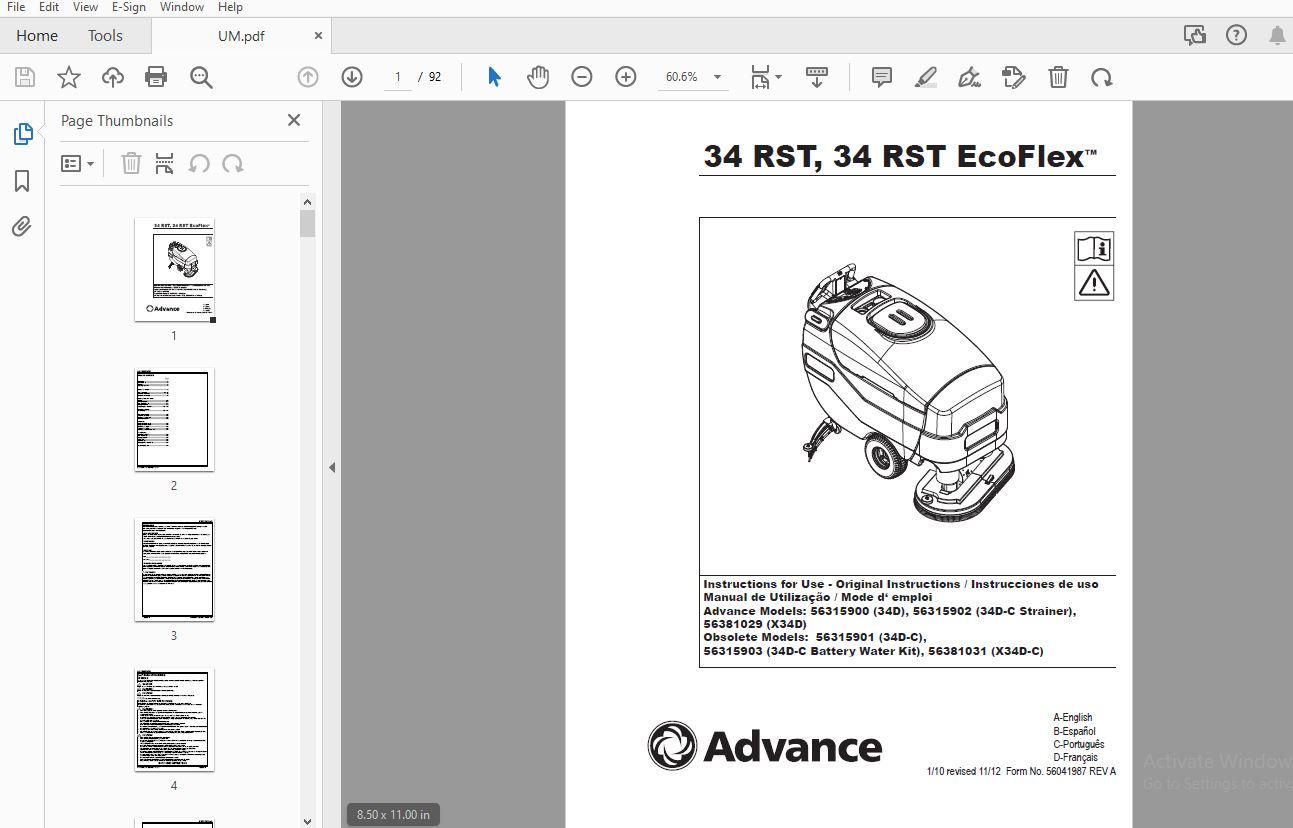Image resolution: width=1293 pixels, height=828 pixels.
Task: Delete page using main toolbar trash icon
Action: pos(1058,77)
